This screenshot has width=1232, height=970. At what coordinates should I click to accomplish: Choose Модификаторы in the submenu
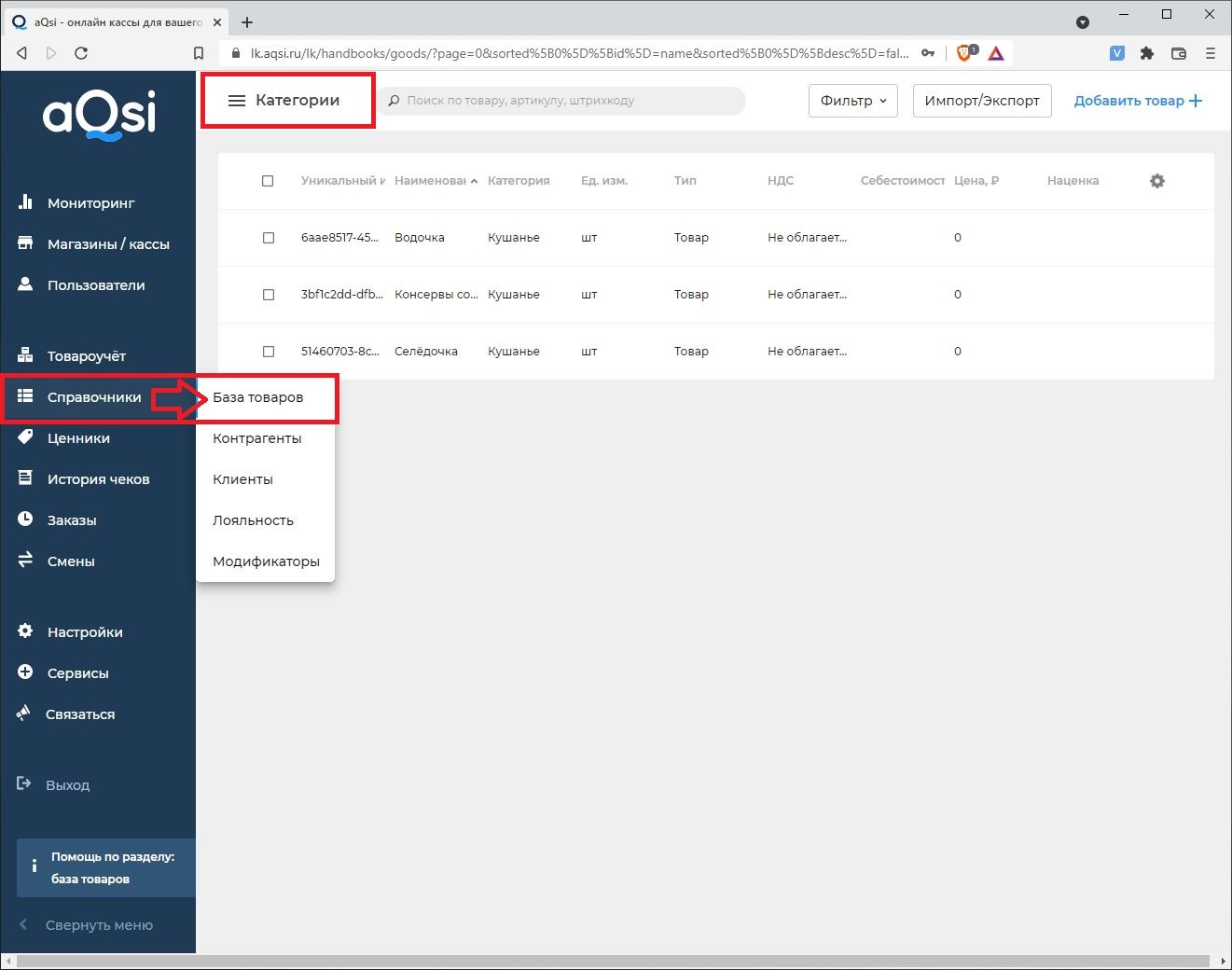pos(266,561)
